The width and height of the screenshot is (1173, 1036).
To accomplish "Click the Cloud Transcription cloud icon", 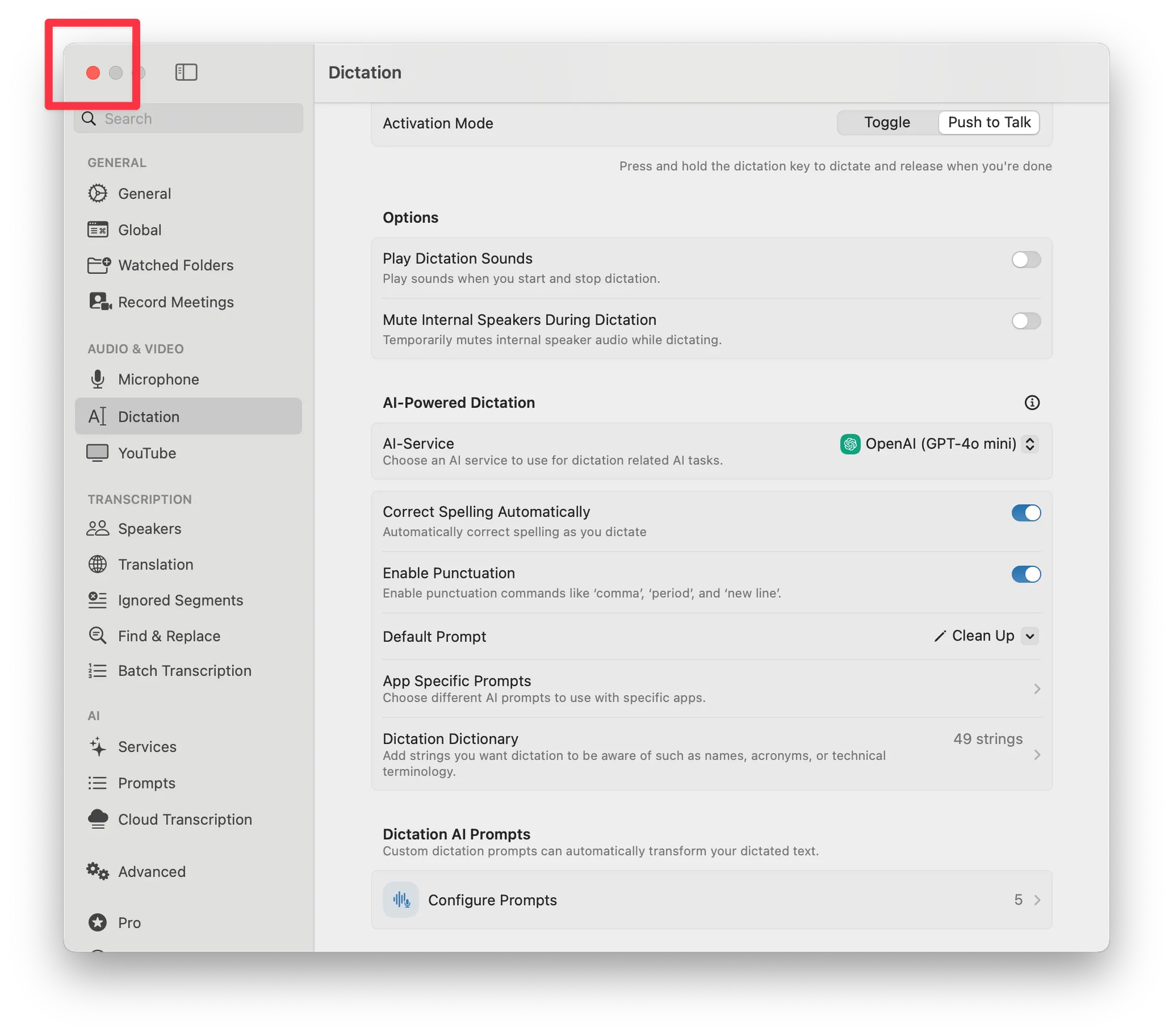I will point(98,819).
